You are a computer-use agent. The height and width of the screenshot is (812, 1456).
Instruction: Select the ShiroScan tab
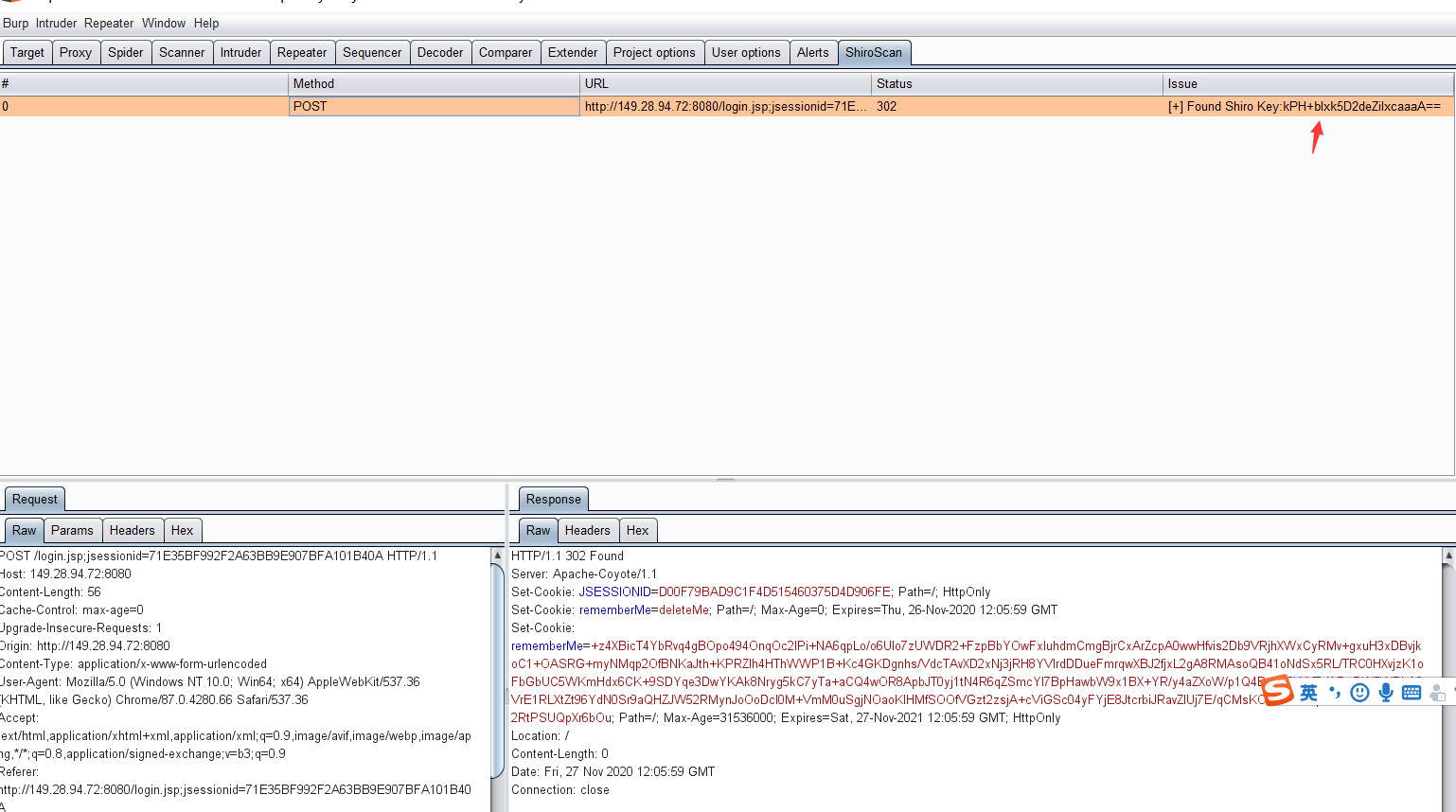pyautogui.click(x=874, y=52)
